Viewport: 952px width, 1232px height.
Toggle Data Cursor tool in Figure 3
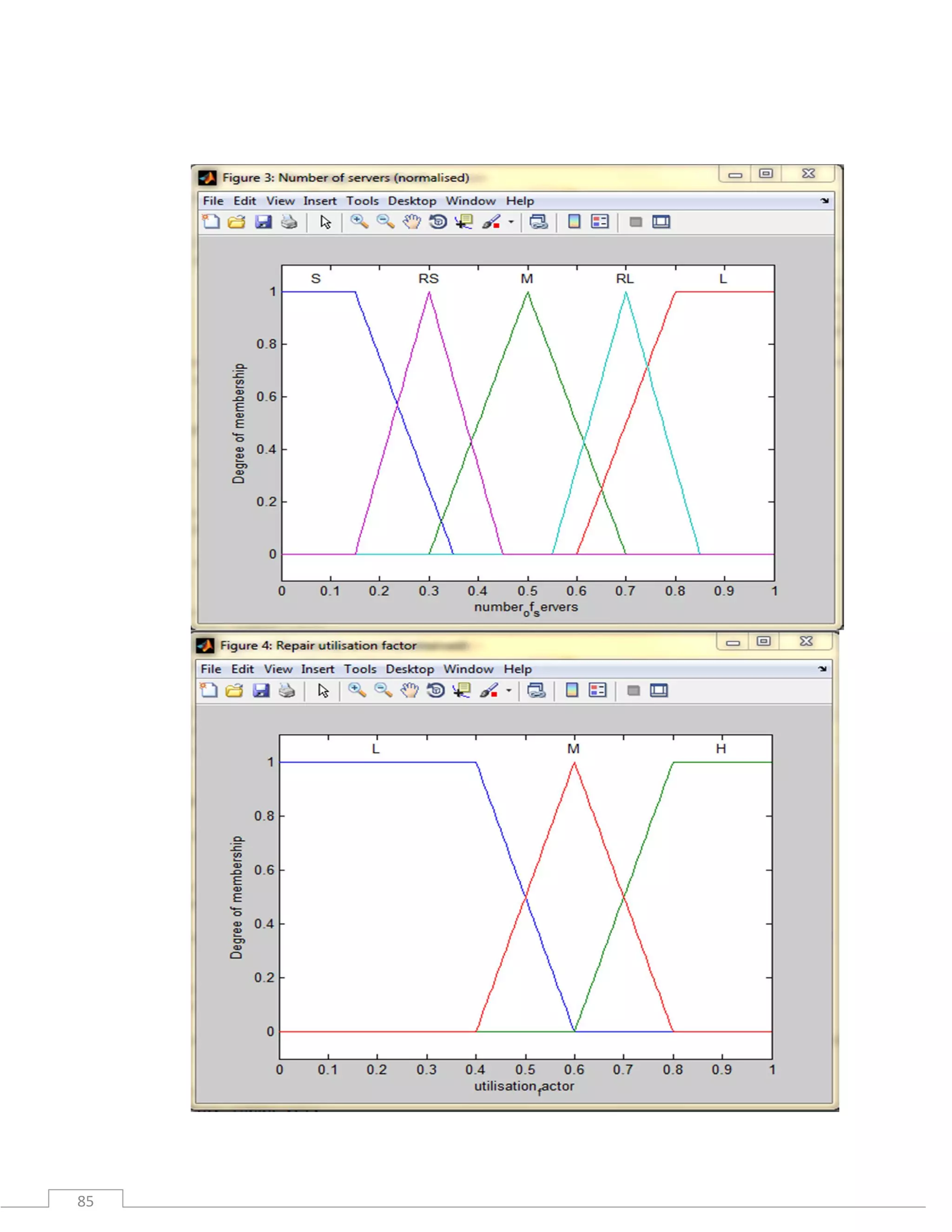pyautogui.click(x=464, y=222)
